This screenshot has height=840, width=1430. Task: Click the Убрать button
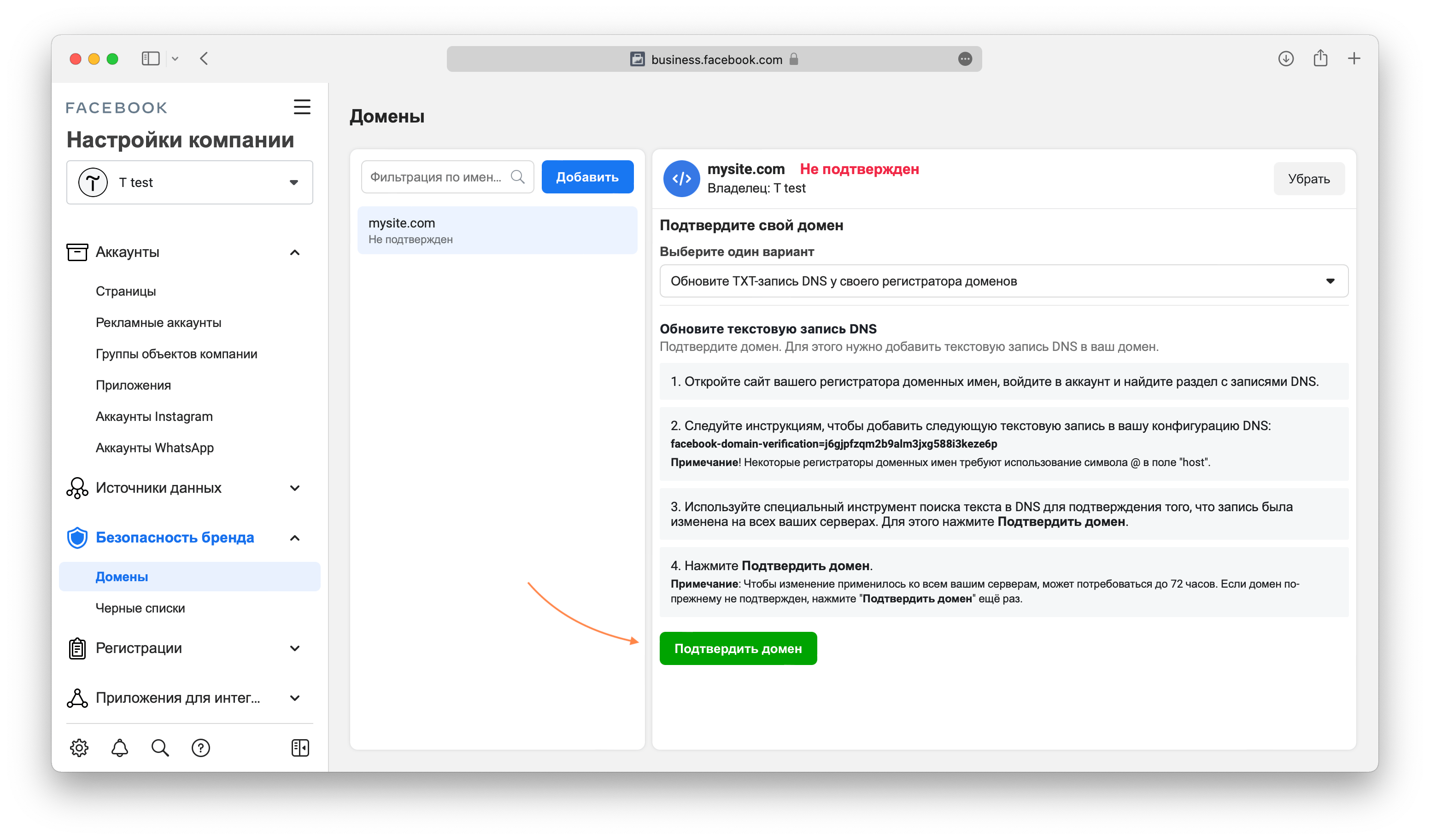(1308, 179)
